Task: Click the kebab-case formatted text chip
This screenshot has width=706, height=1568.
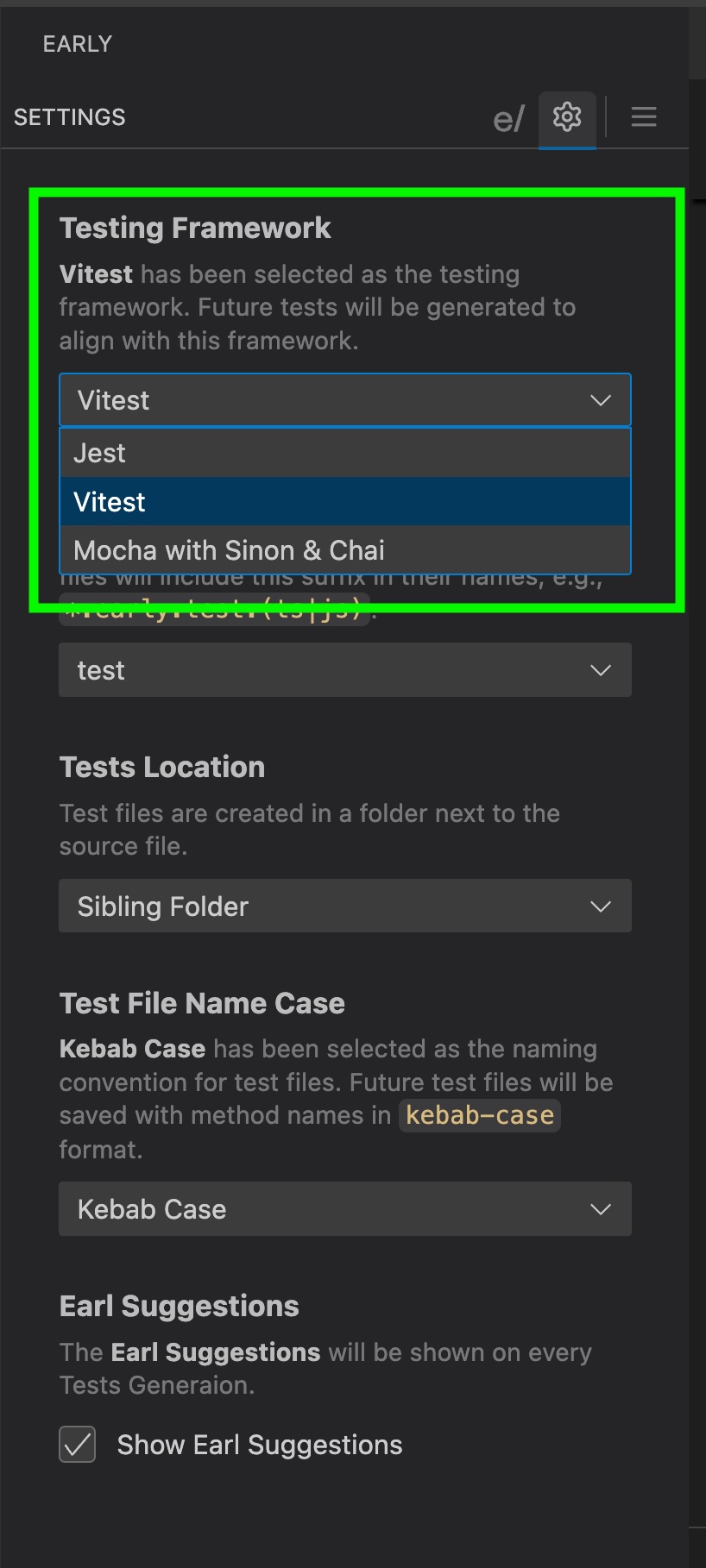Action: pyautogui.click(x=479, y=1114)
